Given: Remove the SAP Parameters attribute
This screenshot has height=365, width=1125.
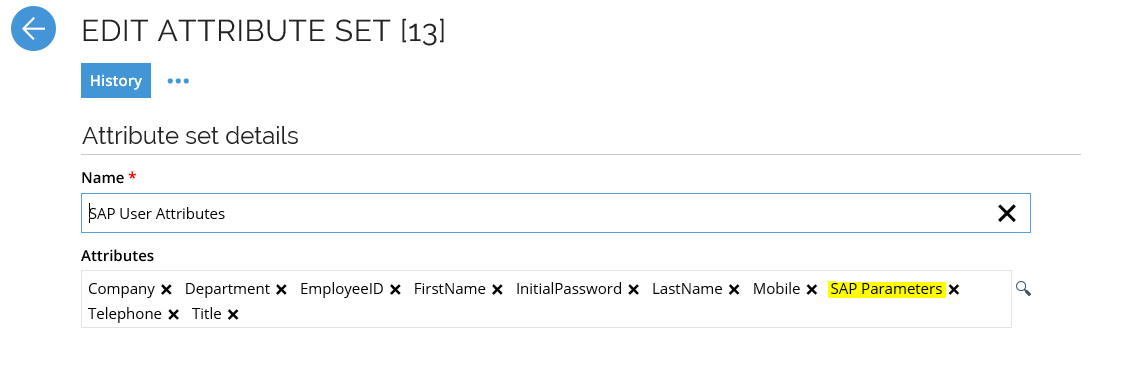Looking at the screenshot, I should click(x=954, y=290).
